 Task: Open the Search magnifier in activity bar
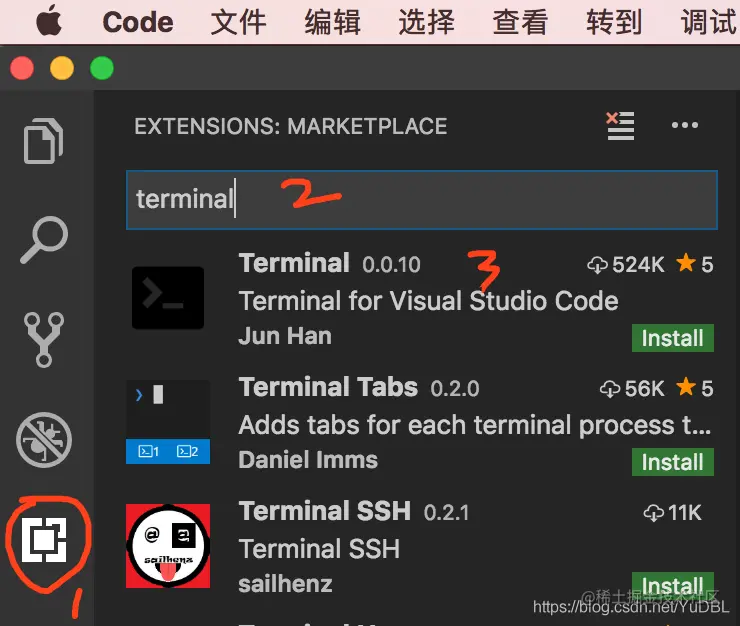coord(44,240)
